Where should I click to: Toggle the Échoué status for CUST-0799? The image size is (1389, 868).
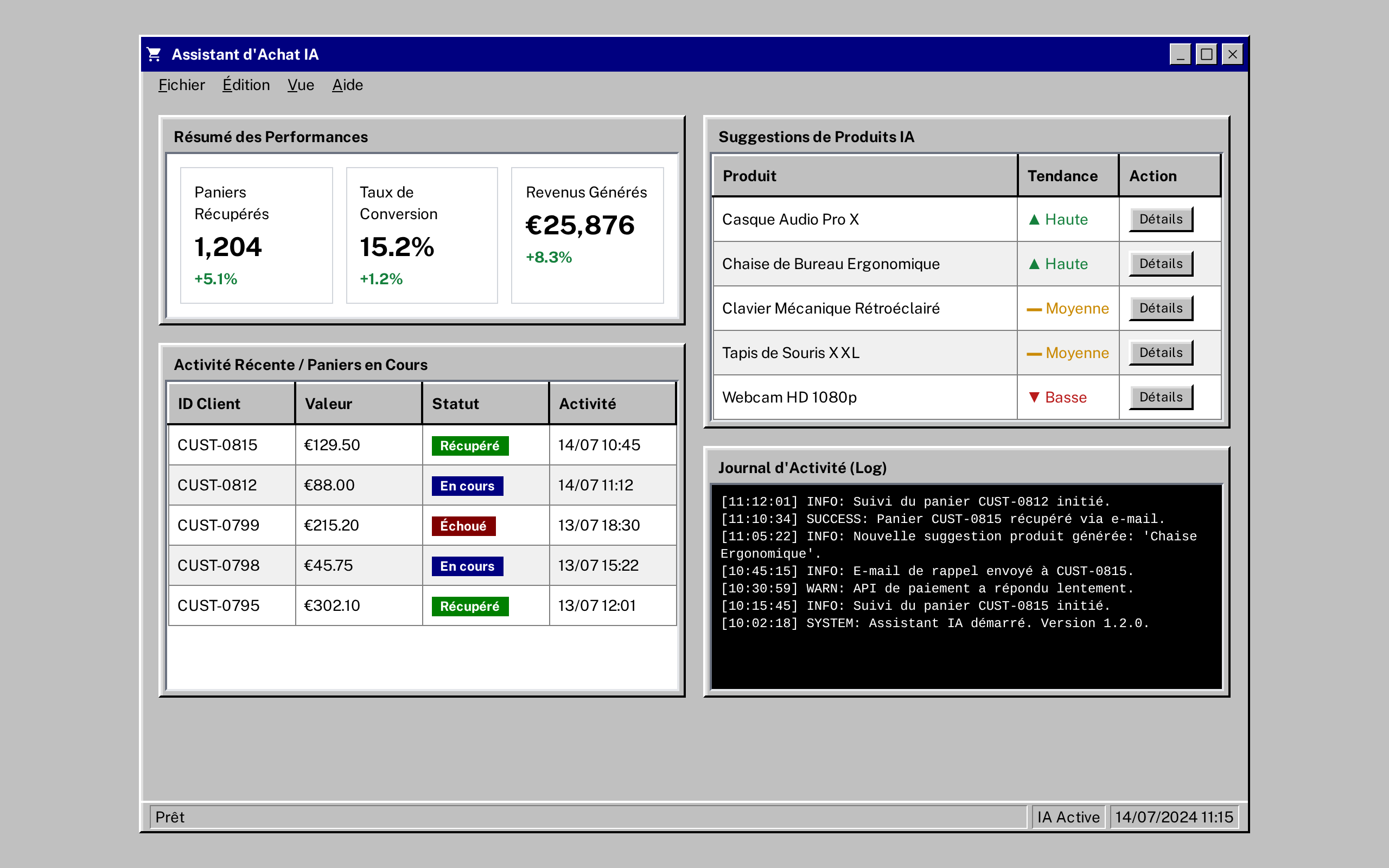click(x=463, y=525)
